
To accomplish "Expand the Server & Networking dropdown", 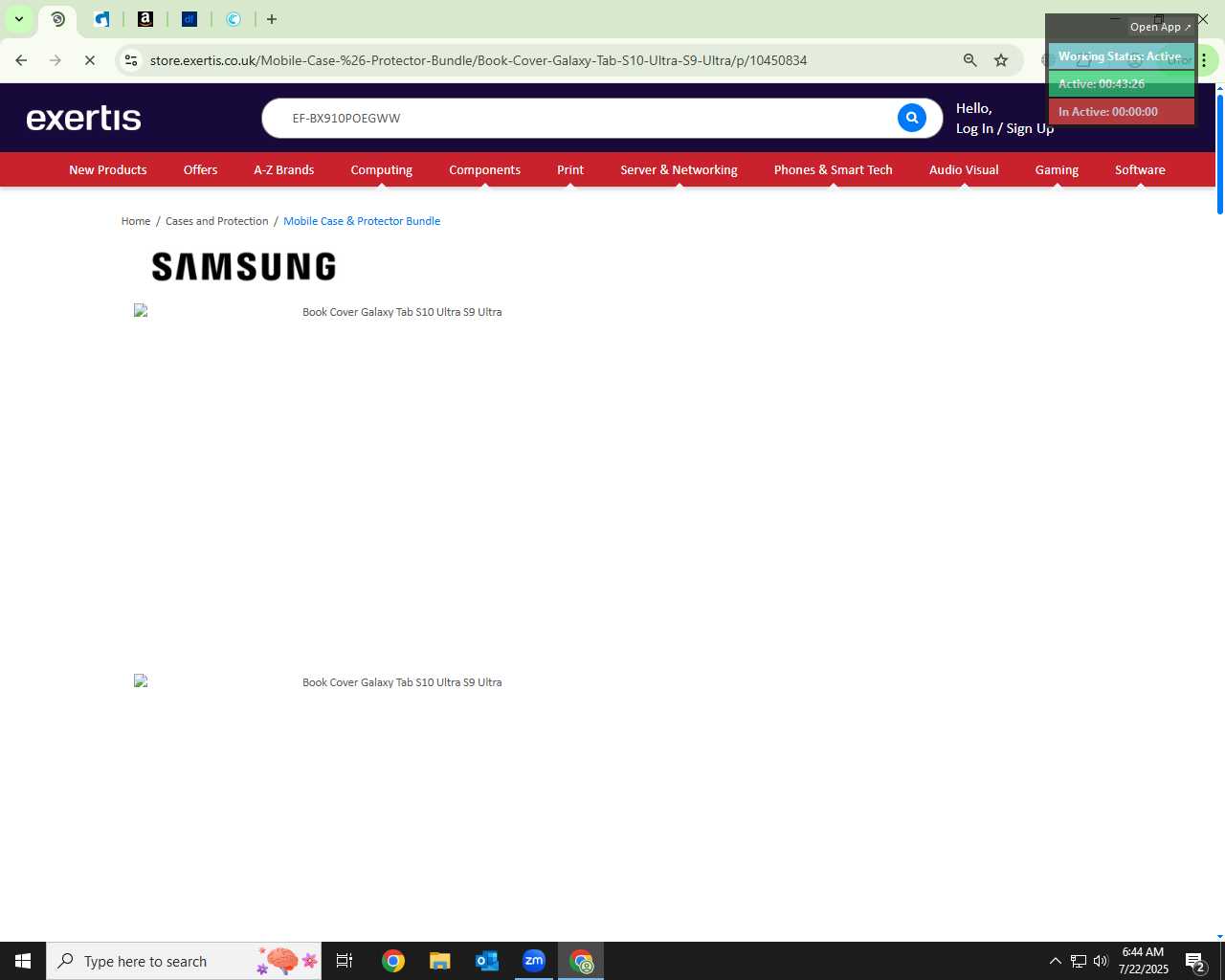I will click(x=679, y=169).
